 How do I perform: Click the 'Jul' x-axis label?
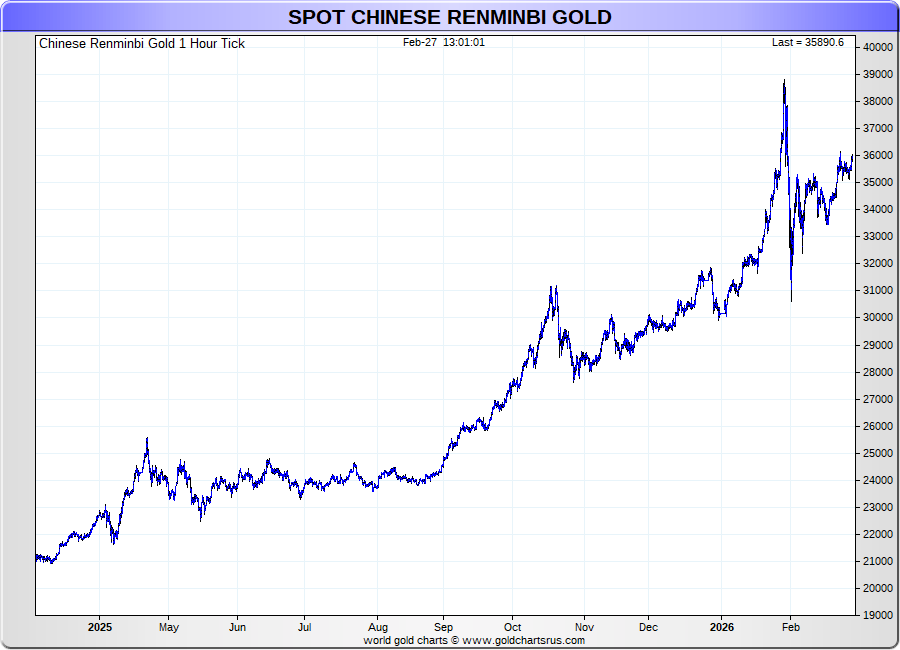click(x=305, y=627)
